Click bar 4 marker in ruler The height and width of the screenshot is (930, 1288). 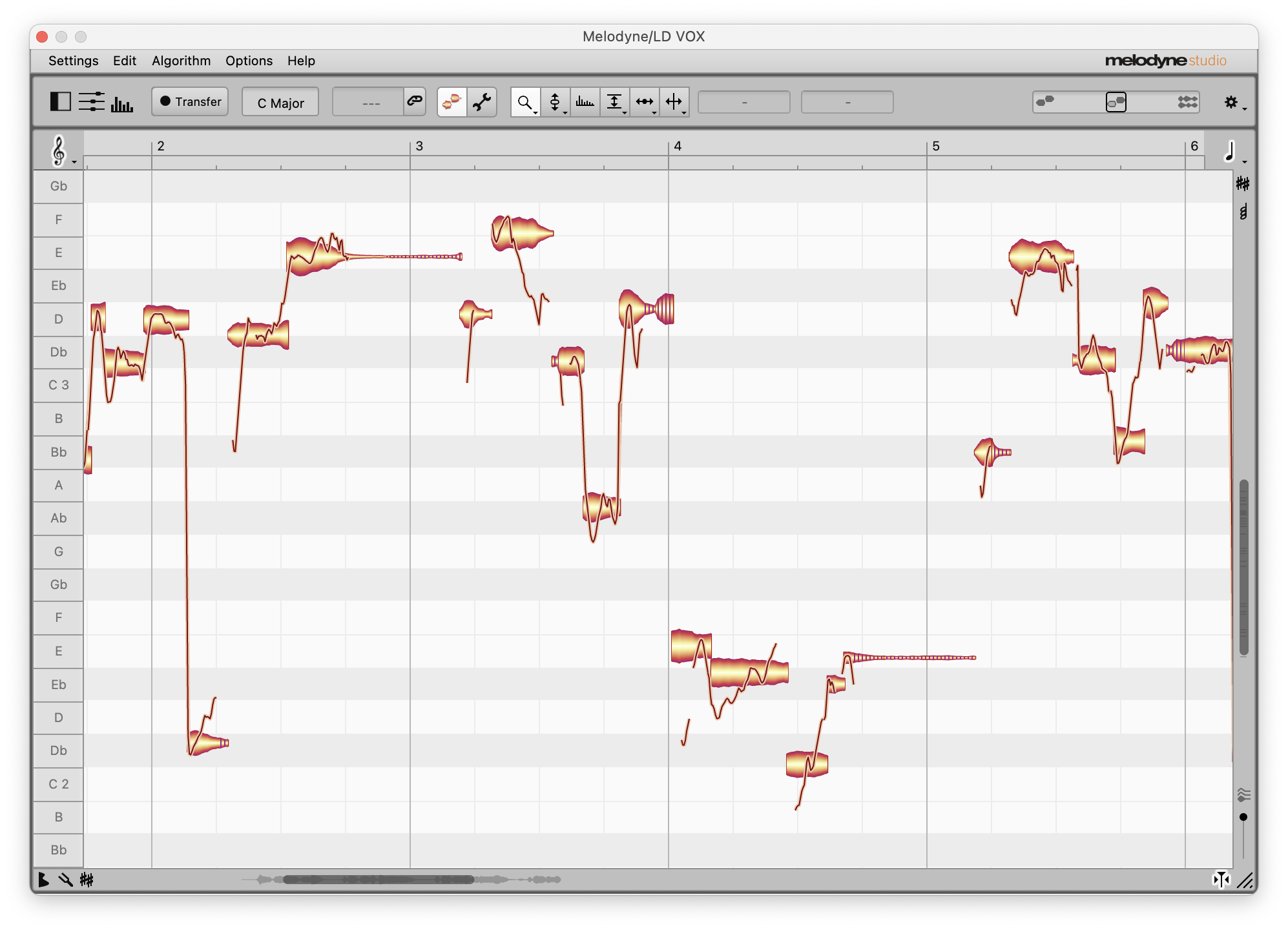678,146
